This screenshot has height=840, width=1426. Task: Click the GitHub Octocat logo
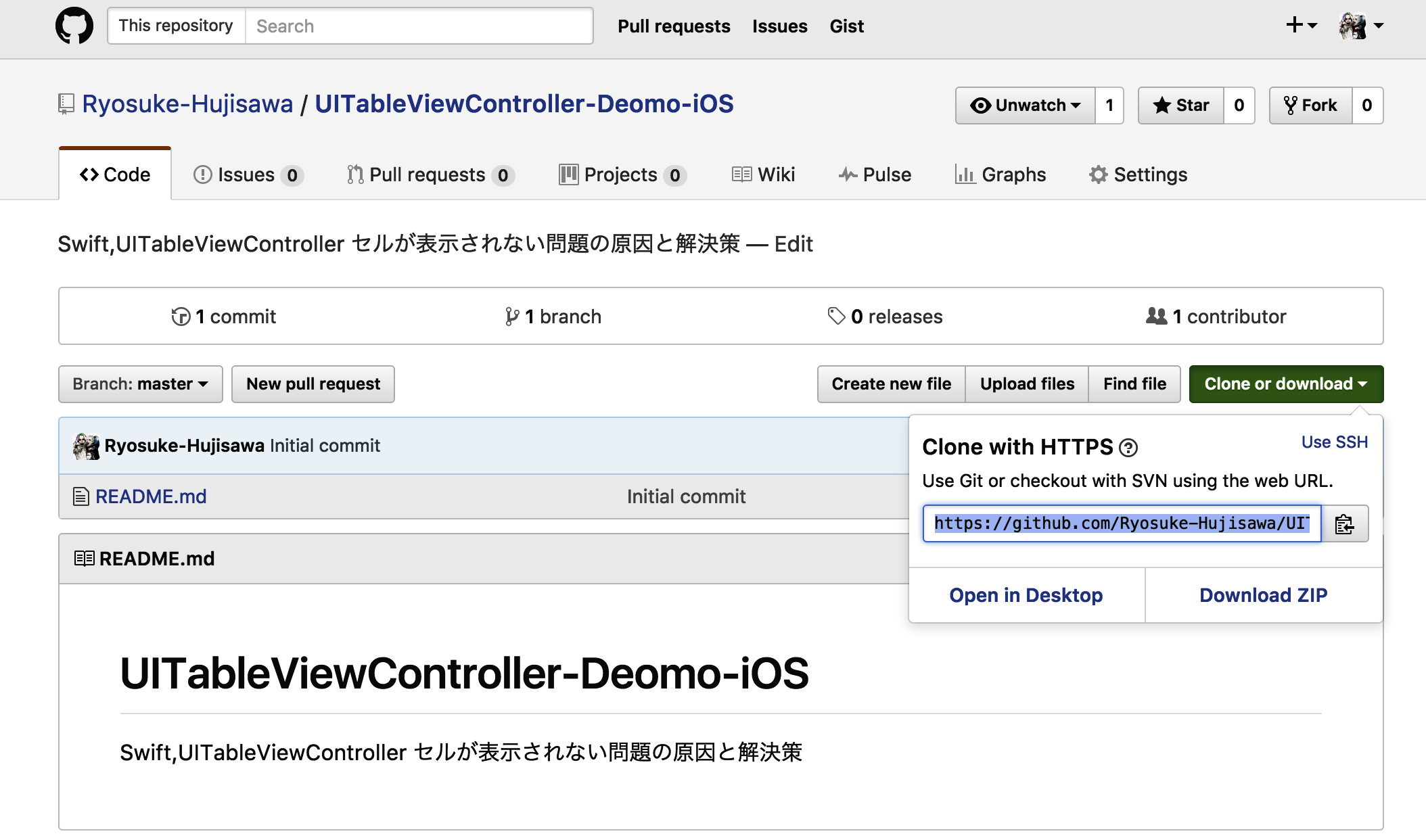click(x=74, y=26)
